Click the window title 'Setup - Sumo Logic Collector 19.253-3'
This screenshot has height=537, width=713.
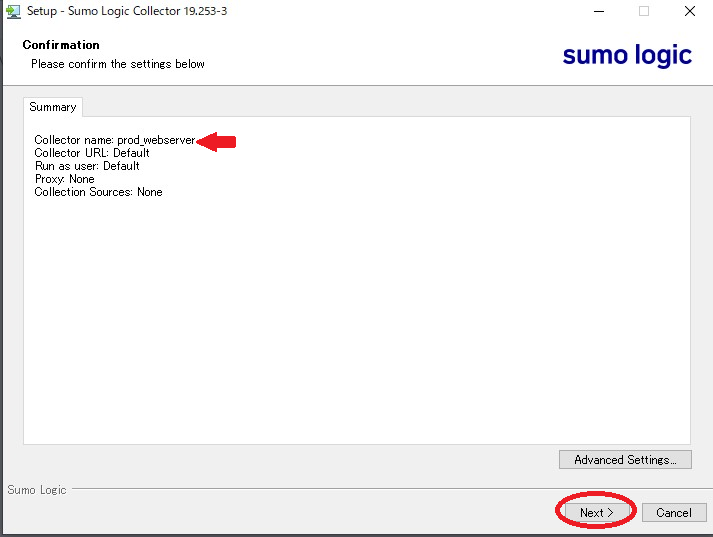pos(127,11)
